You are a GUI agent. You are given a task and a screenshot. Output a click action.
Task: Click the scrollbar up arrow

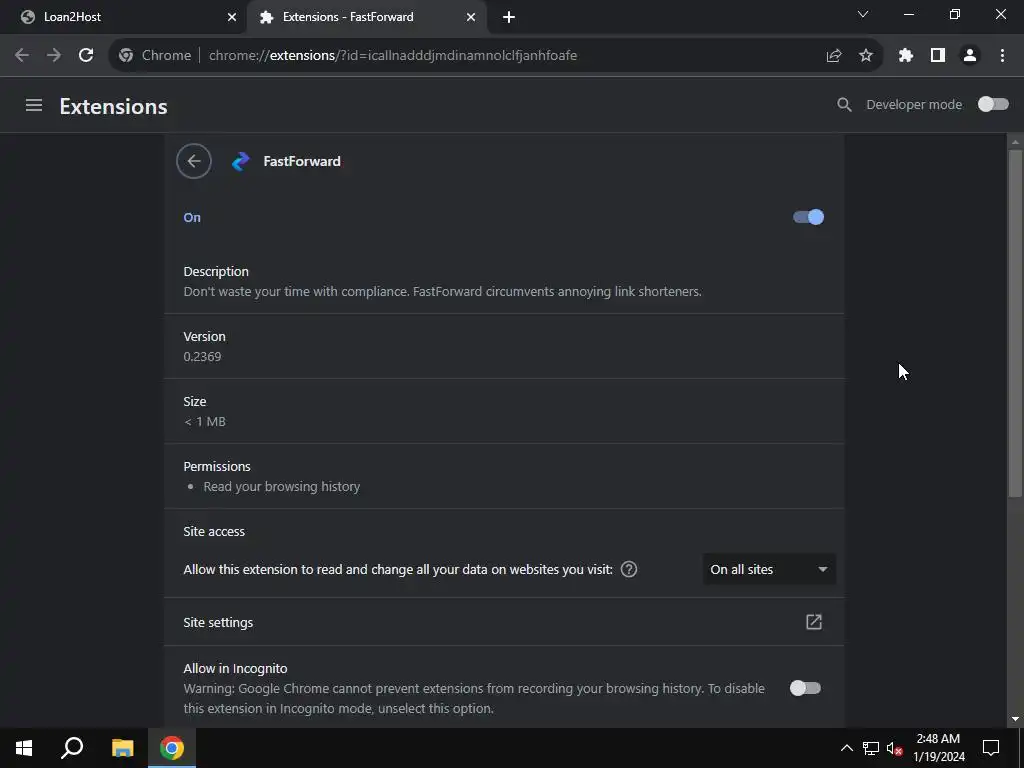(1015, 142)
